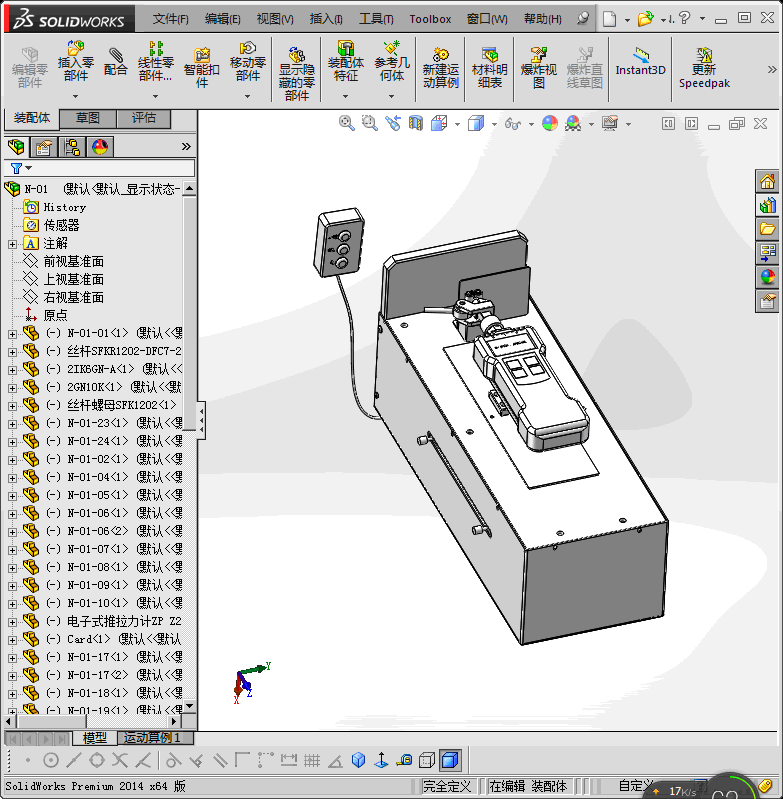Open the 编辑(E) Edit menu
The image size is (783, 799).
[222, 19]
